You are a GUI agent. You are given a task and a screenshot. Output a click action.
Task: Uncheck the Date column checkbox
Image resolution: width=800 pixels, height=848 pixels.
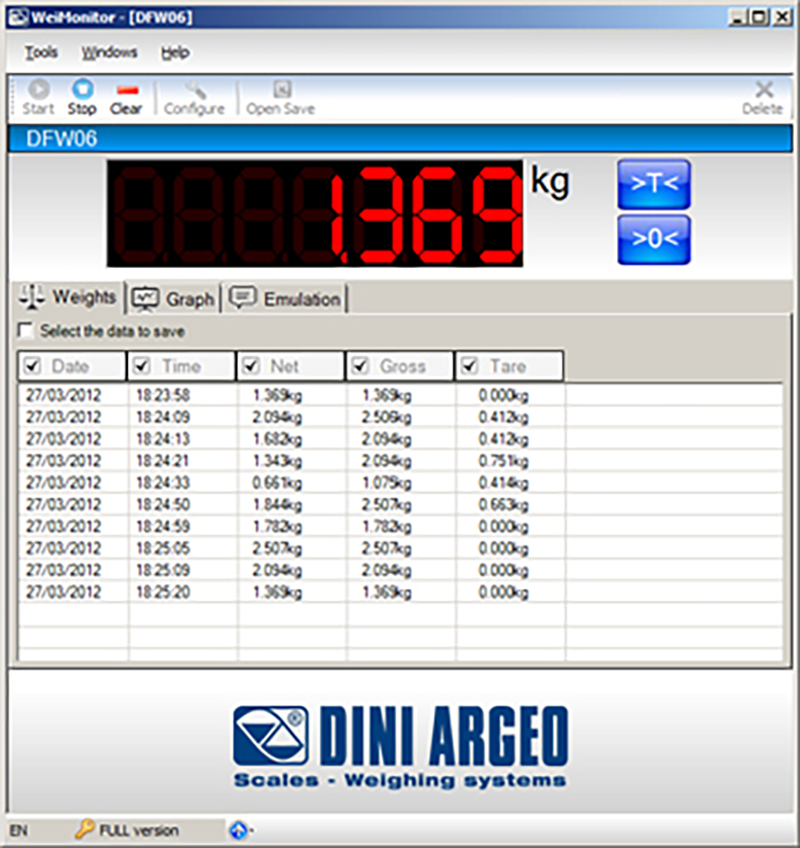33,367
